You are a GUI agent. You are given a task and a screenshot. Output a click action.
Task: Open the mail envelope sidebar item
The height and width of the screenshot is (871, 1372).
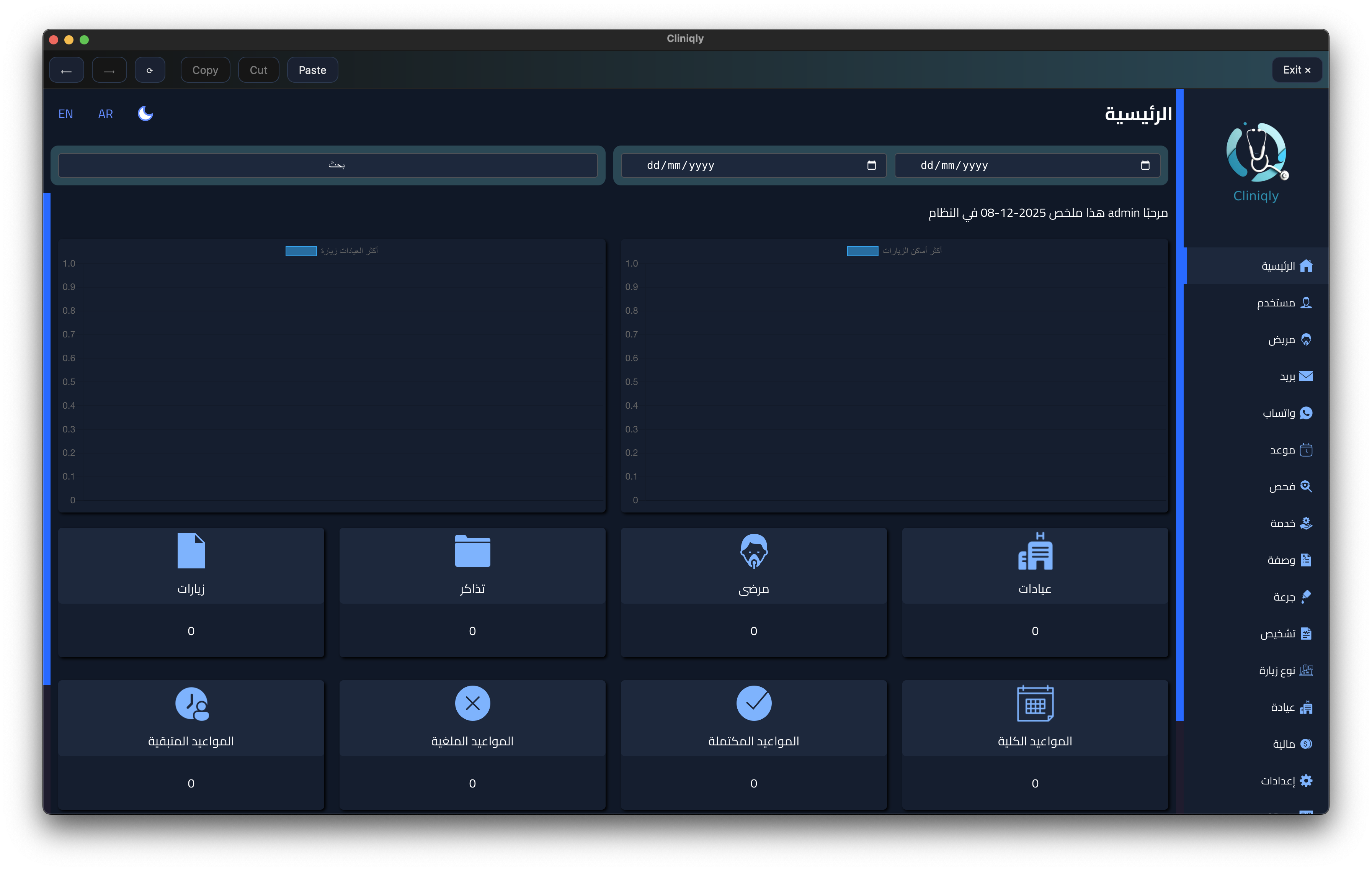(1306, 376)
